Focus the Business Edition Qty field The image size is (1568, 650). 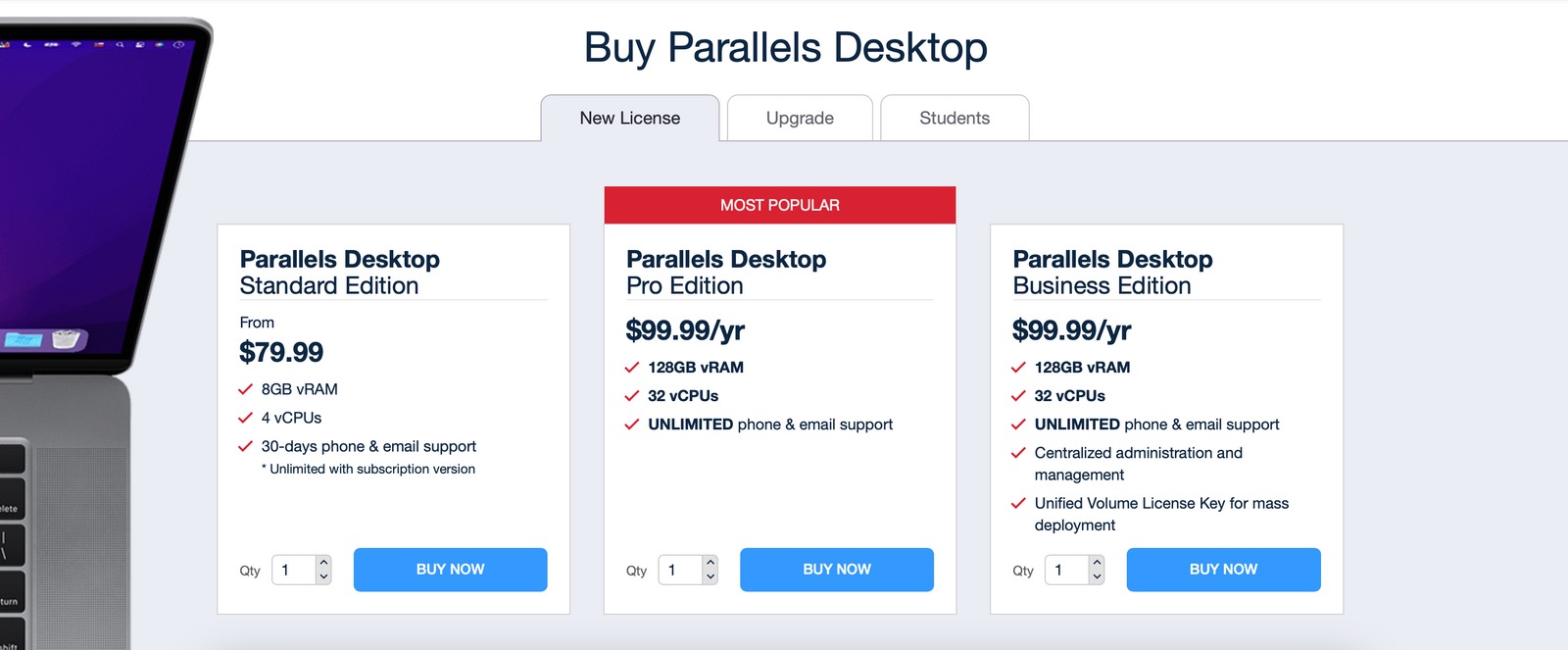(x=1067, y=570)
